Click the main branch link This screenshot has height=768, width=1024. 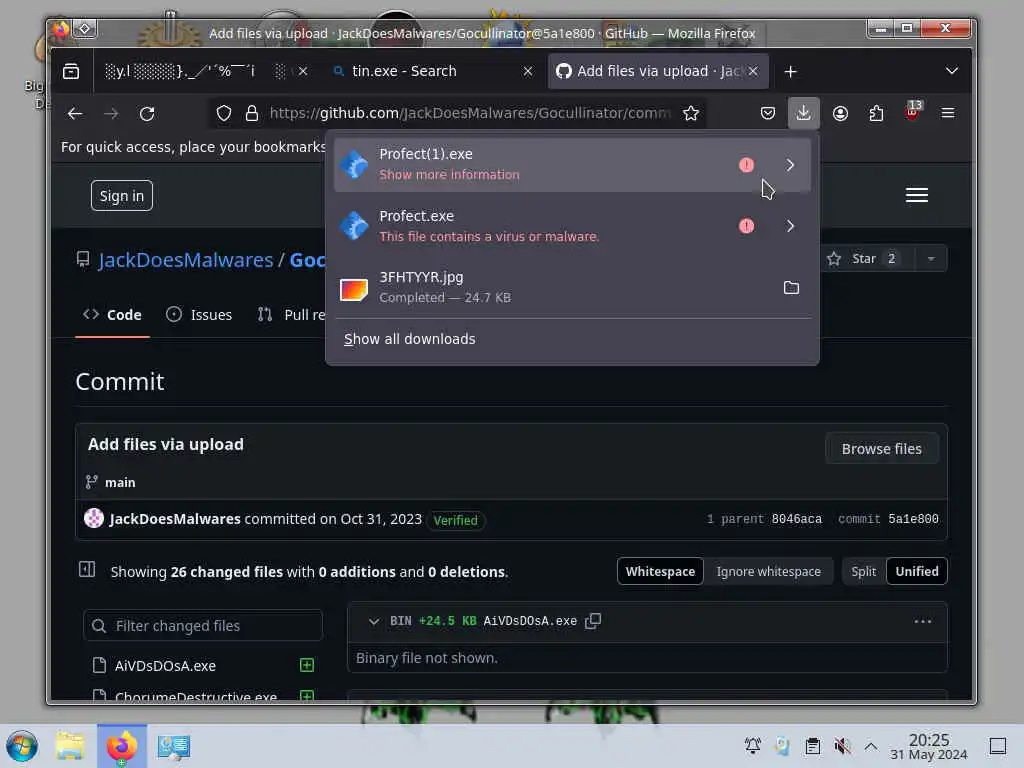tap(120, 483)
